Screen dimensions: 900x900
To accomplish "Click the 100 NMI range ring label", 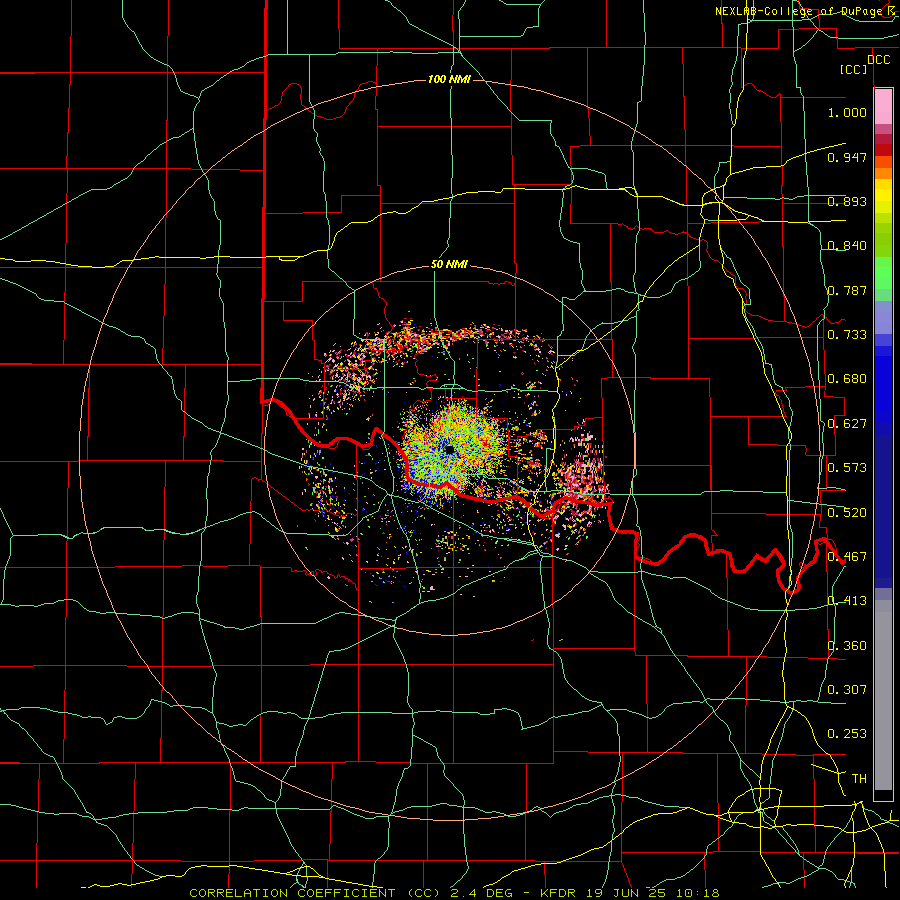I will tap(449, 79).
